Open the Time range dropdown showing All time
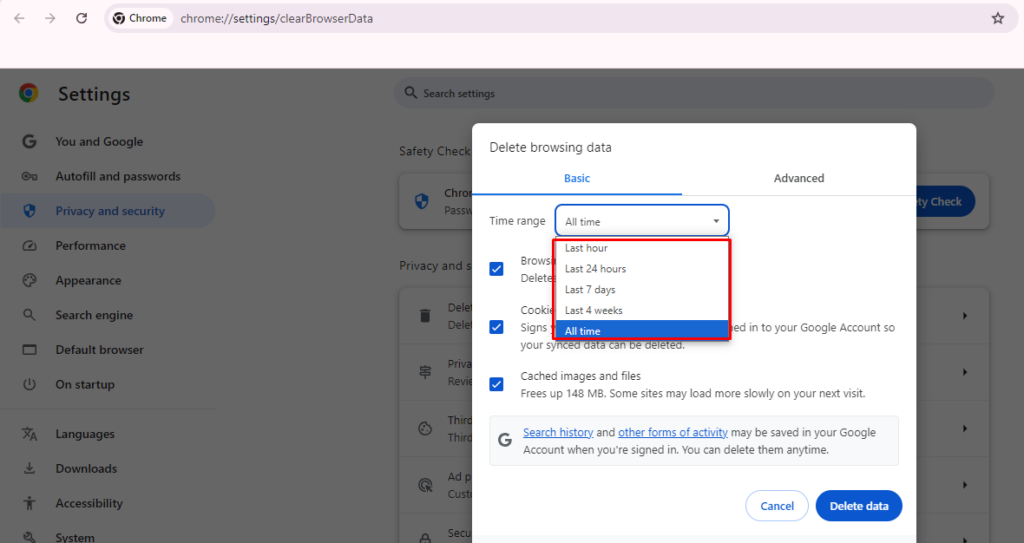This screenshot has height=543, width=1024. (x=641, y=221)
